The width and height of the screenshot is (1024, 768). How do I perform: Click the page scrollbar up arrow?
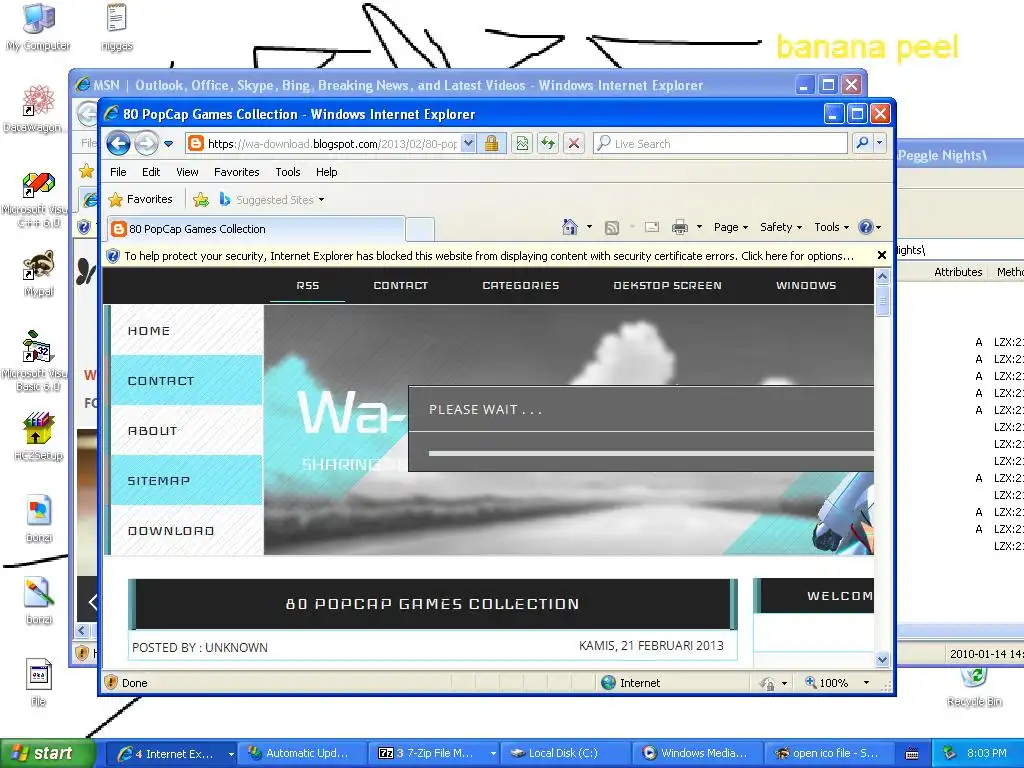pyautogui.click(x=882, y=277)
